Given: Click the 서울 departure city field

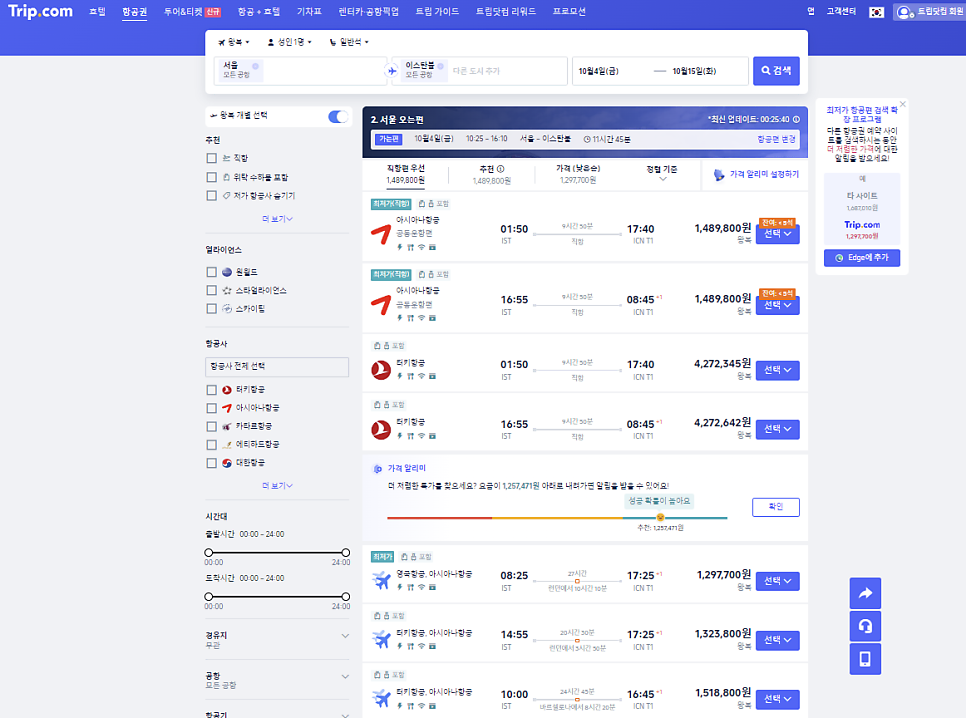Looking at the screenshot, I should pyautogui.click(x=299, y=71).
